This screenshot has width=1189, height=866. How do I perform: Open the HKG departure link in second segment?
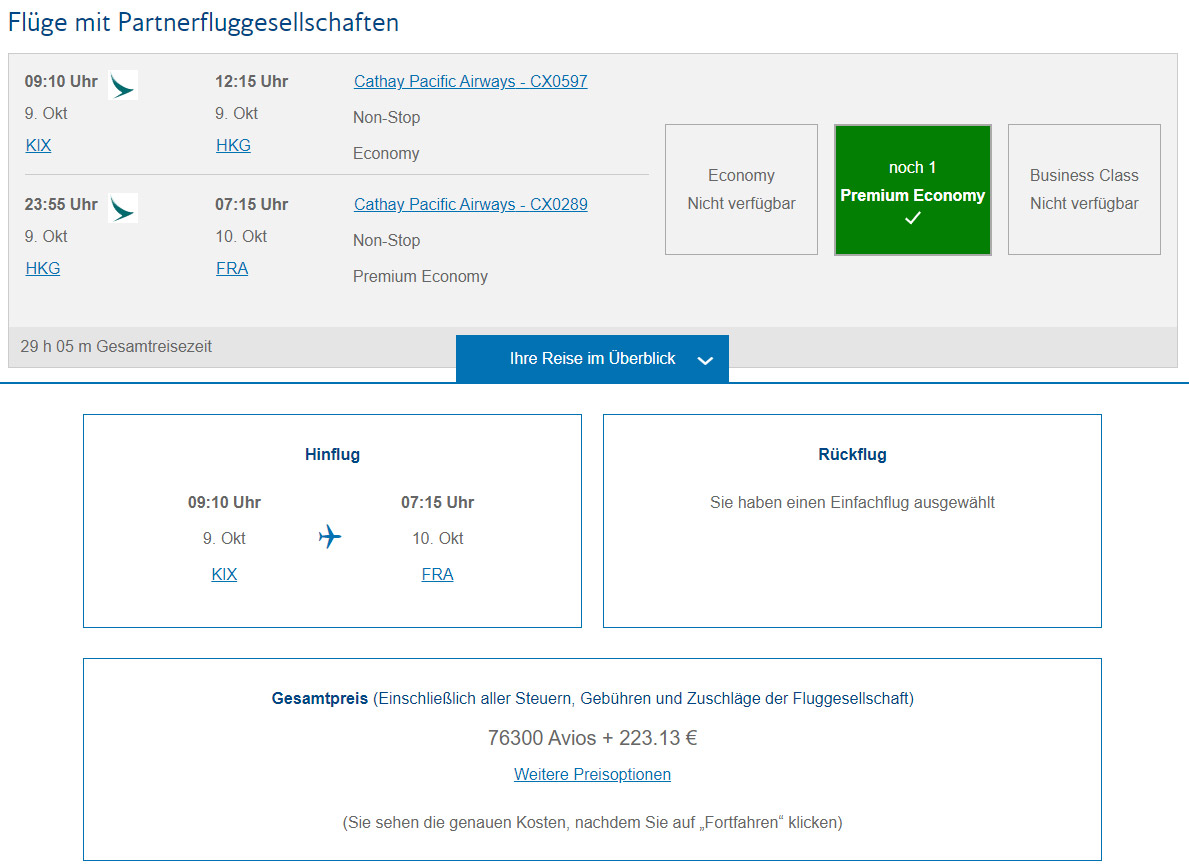[x=43, y=268]
